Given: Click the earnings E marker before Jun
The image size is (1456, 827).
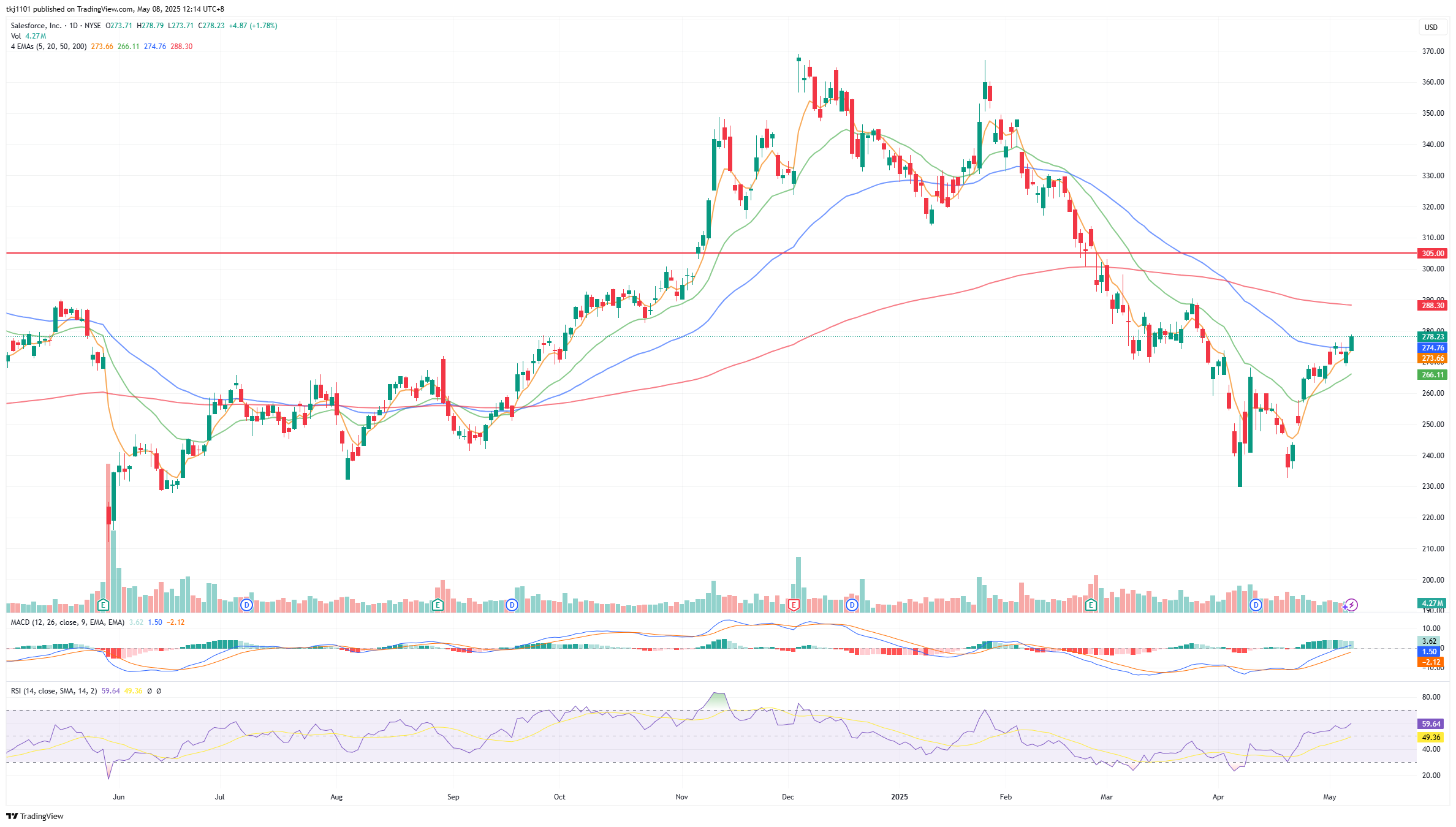Looking at the screenshot, I should point(103,605).
